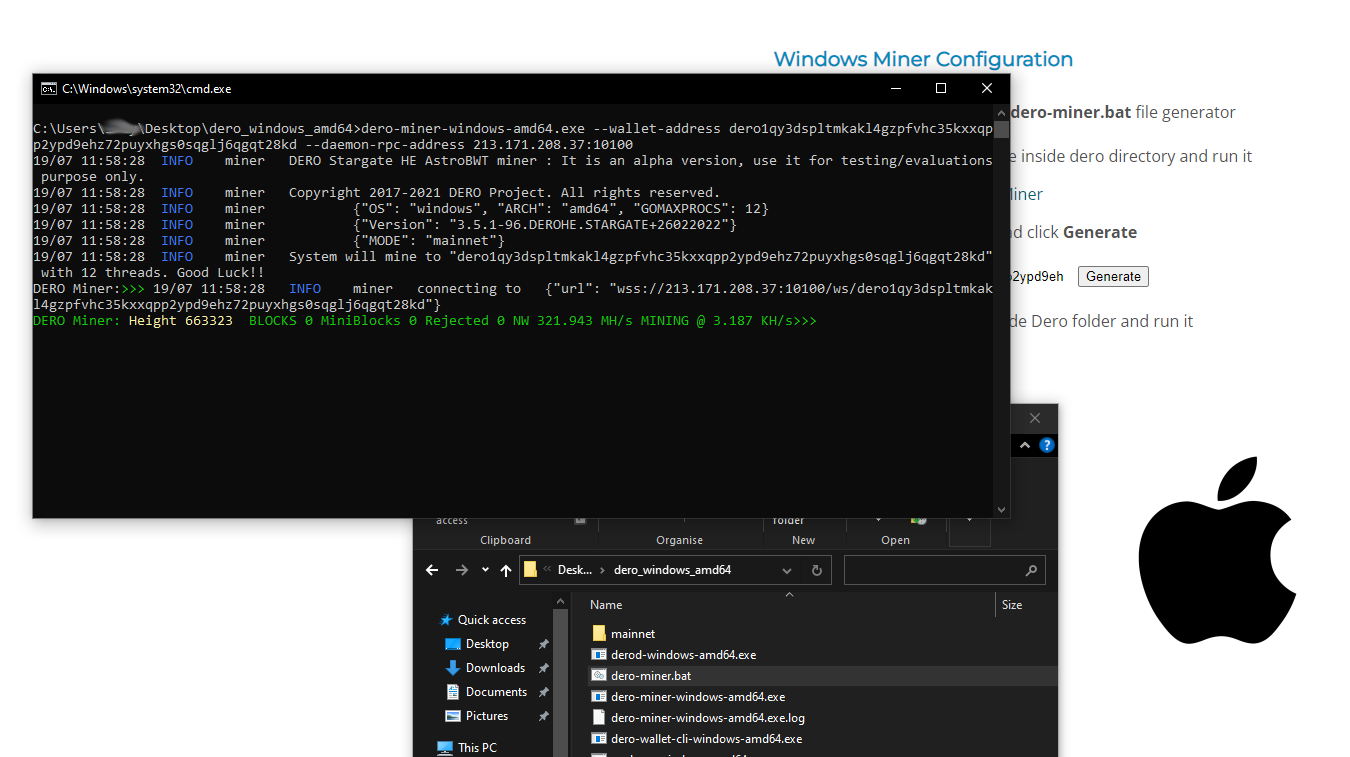This screenshot has width=1350, height=757.
Task: Click the Clipboard group launcher icon
Action: pyautogui.click(x=580, y=521)
